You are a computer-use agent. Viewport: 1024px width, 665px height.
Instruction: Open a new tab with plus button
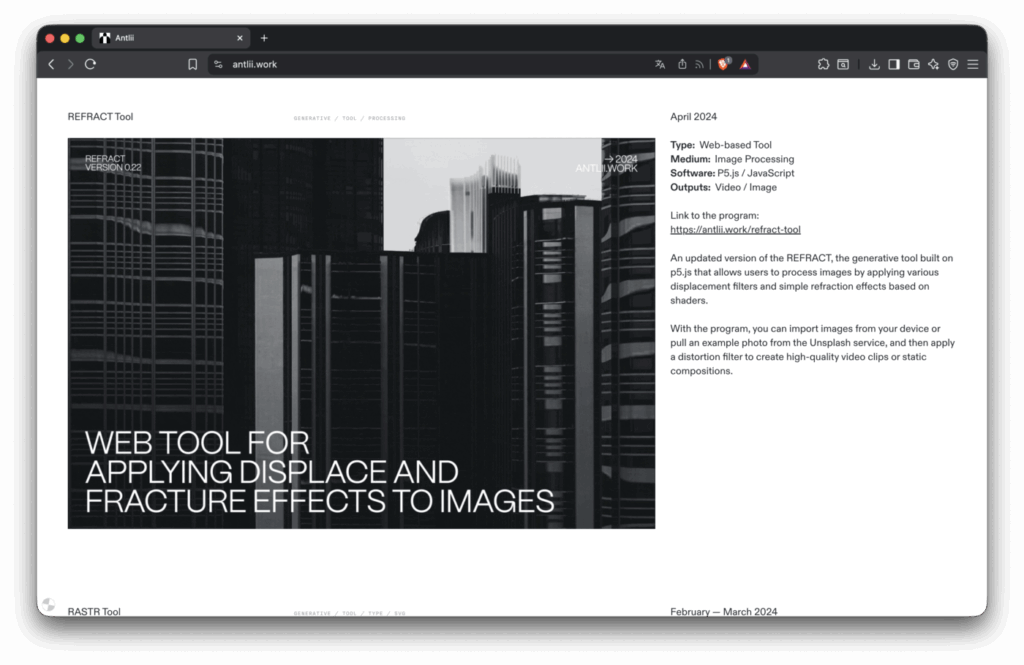(x=264, y=38)
